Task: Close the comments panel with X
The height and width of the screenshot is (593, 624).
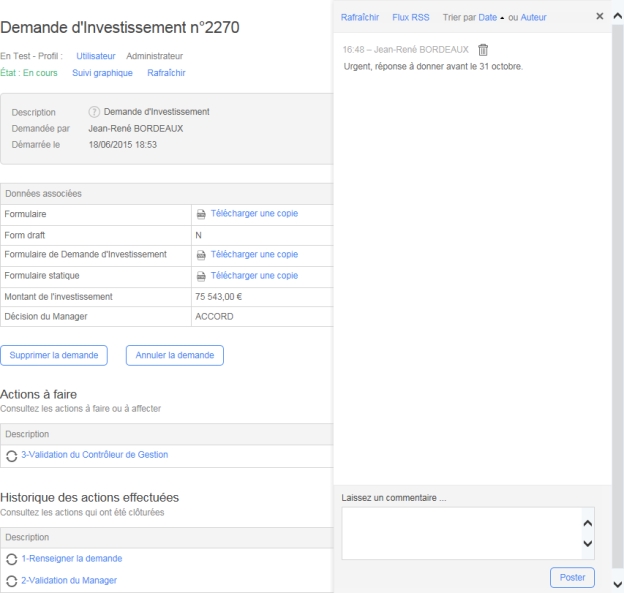Action: click(599, 17)
